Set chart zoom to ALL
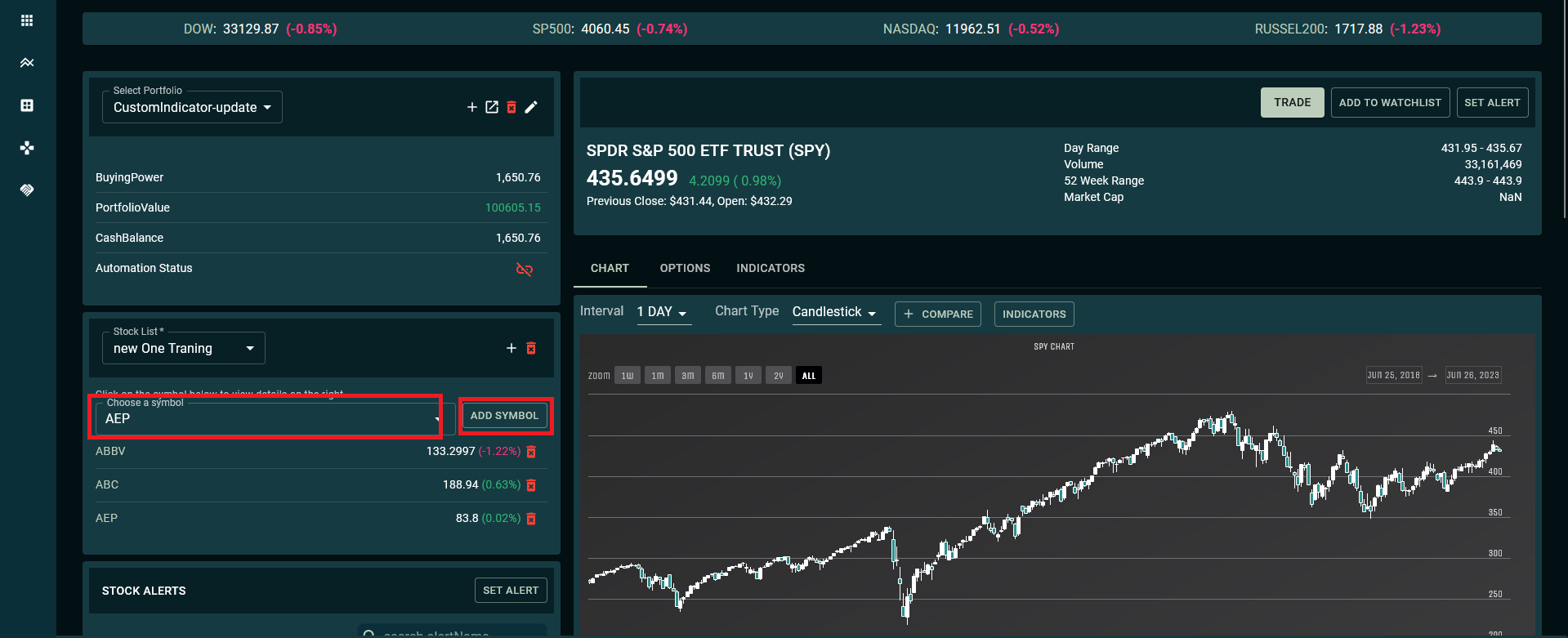The height and width of the screenshot is (638, 1568). [x=809, y=376]
